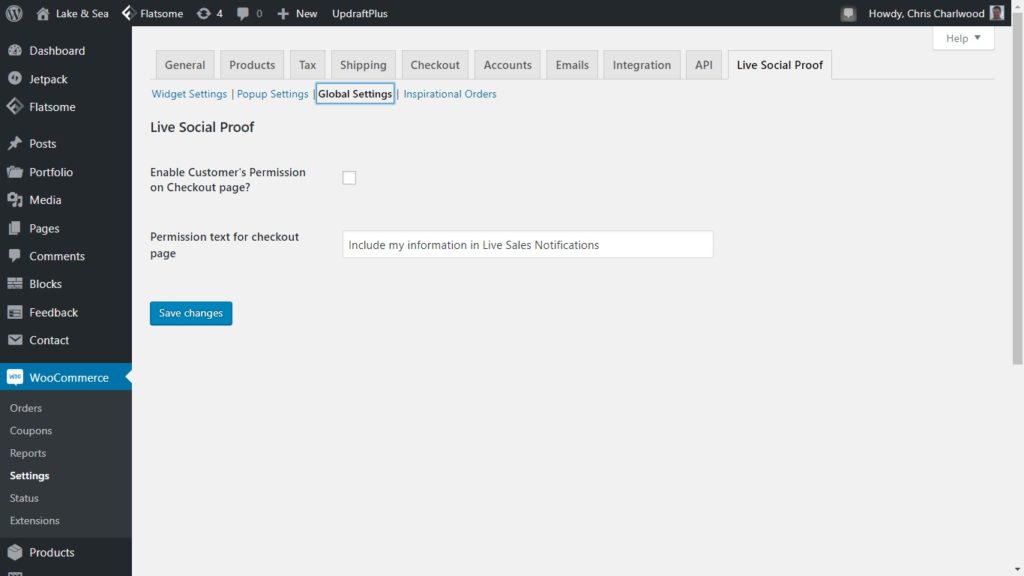Click the Chris Charlwood avatar thumbnail
1024x576 pixels.
click(x=997, y=12)
